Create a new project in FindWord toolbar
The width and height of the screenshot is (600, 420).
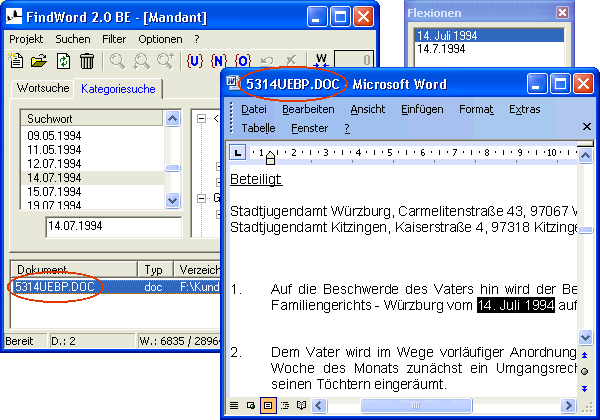(x=16, y=61)
